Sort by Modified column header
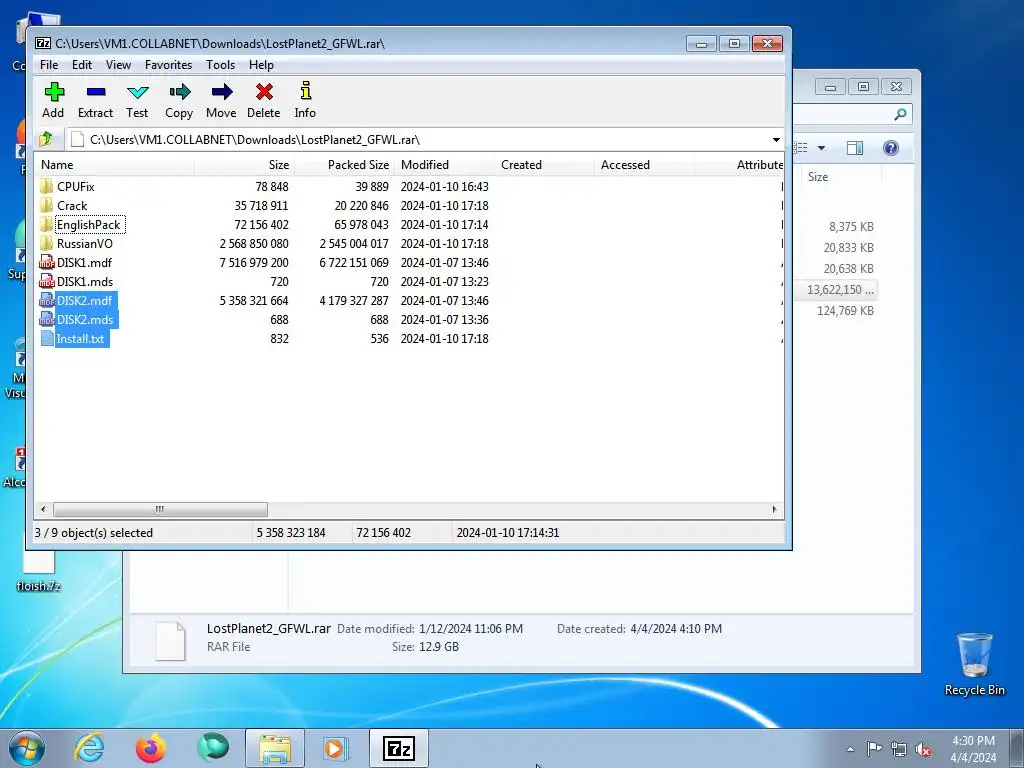The width and height of the screenshot is (1024, 768). 444,165
